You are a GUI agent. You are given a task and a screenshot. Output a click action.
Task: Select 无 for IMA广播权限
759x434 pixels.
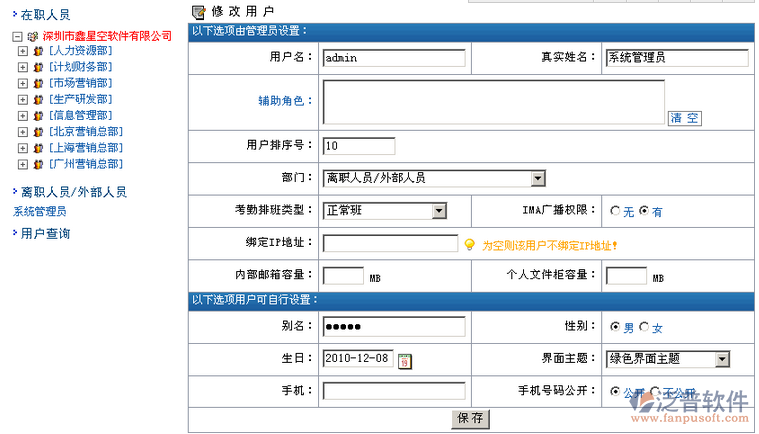tap(615, 211)
